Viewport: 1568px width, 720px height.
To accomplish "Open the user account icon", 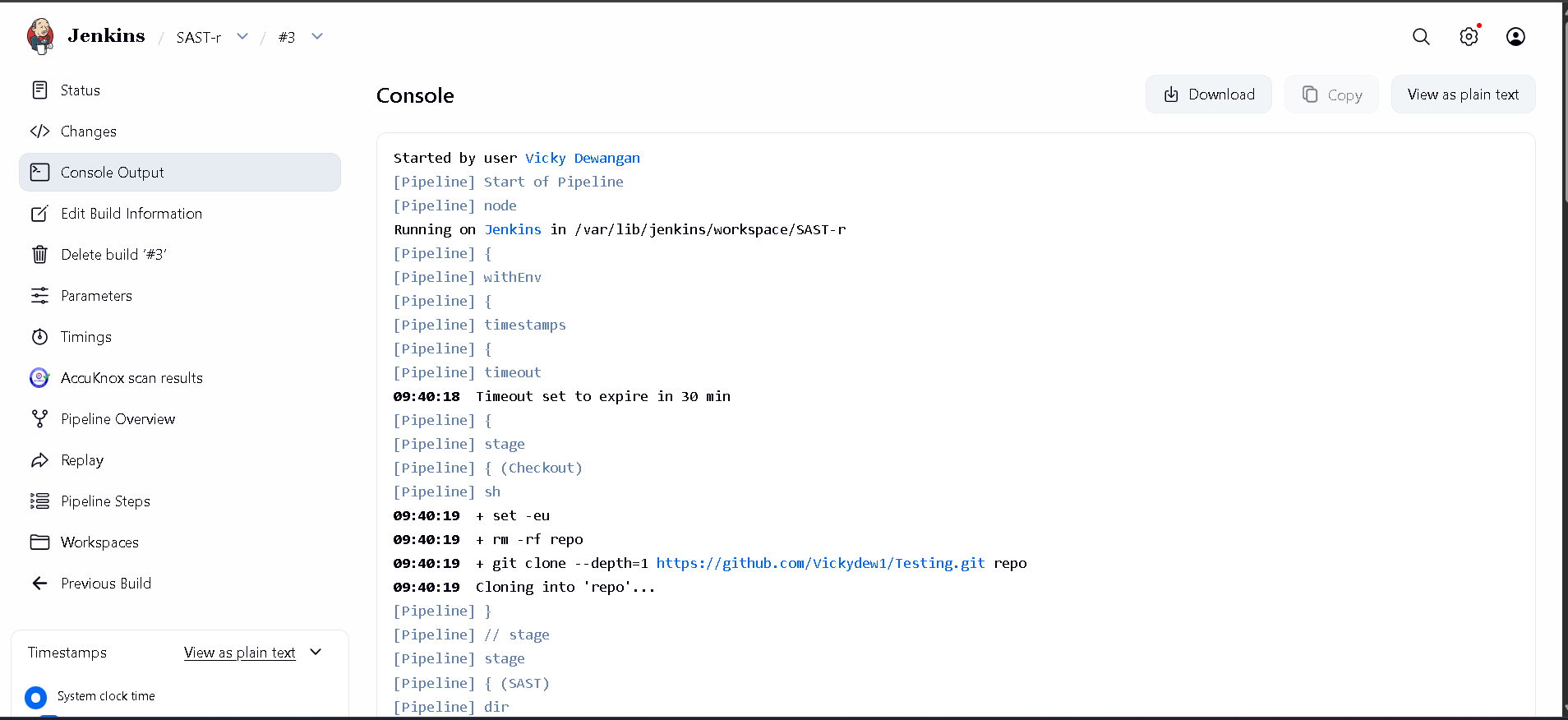I will (x=1515, y=36).
